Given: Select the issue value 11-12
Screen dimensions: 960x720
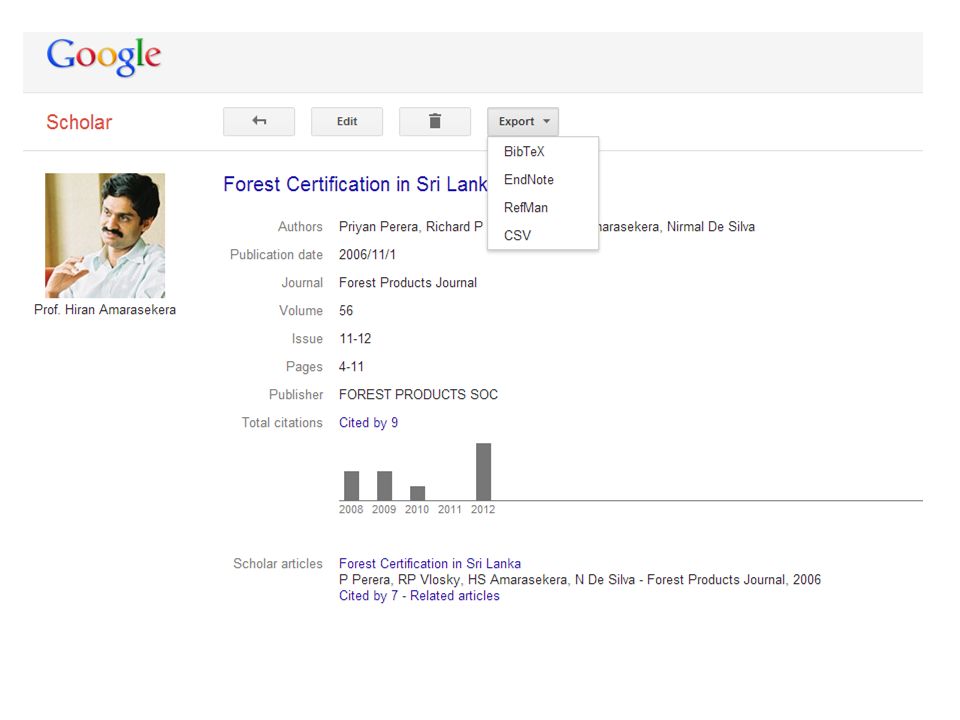Looking at the screenshot, I should pos(355,339).
